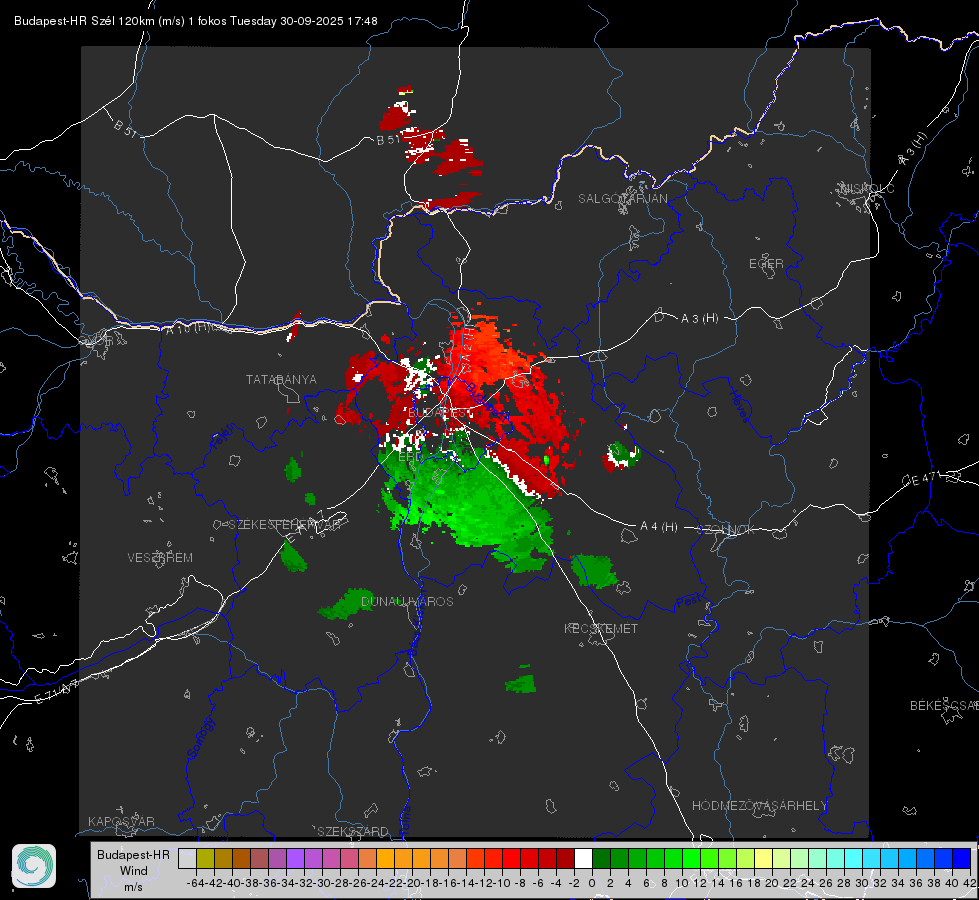The height and width of the screenshot is (900, 979).
Task: Click the Heves county label
Action: pyautogui.click(x=739, y=406)
